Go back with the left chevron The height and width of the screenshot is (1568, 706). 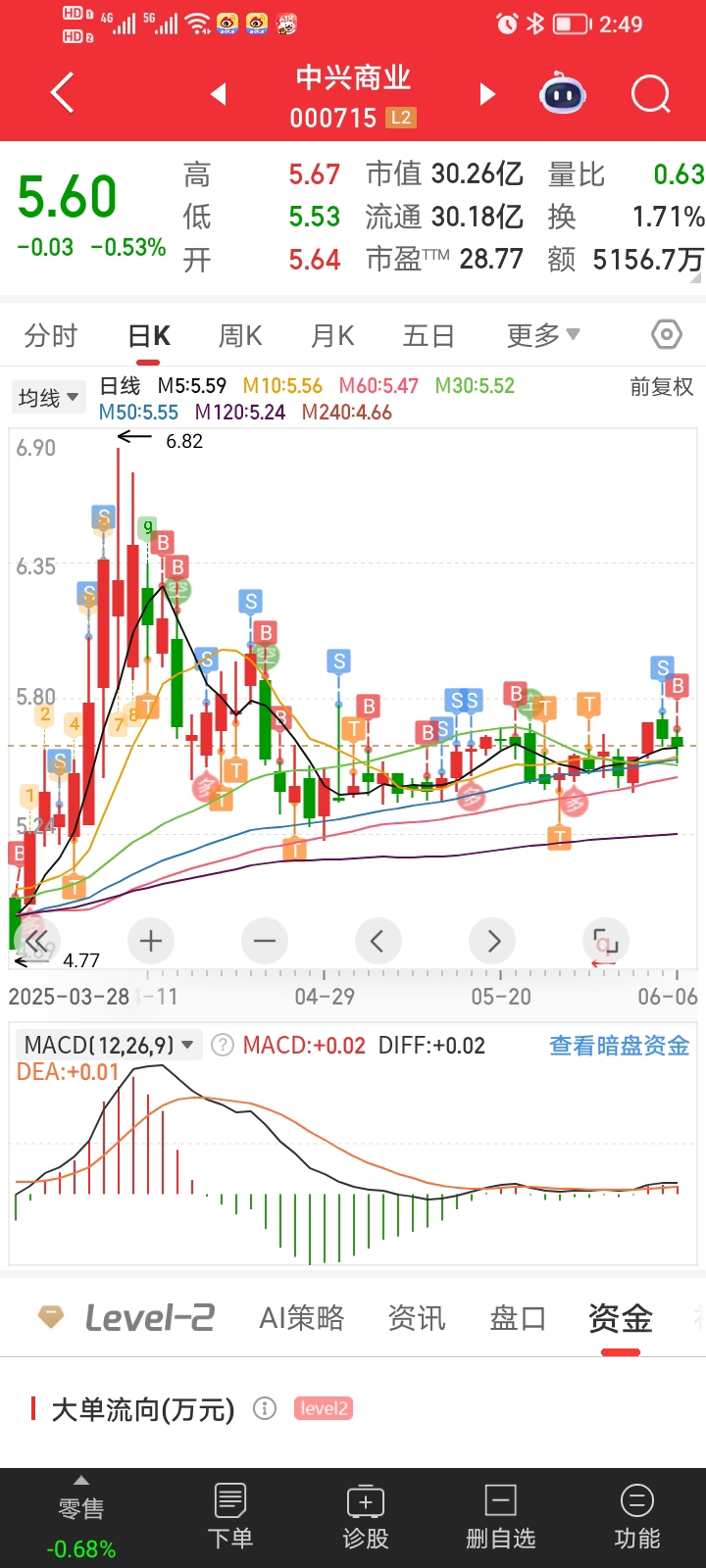pos(63,94)
